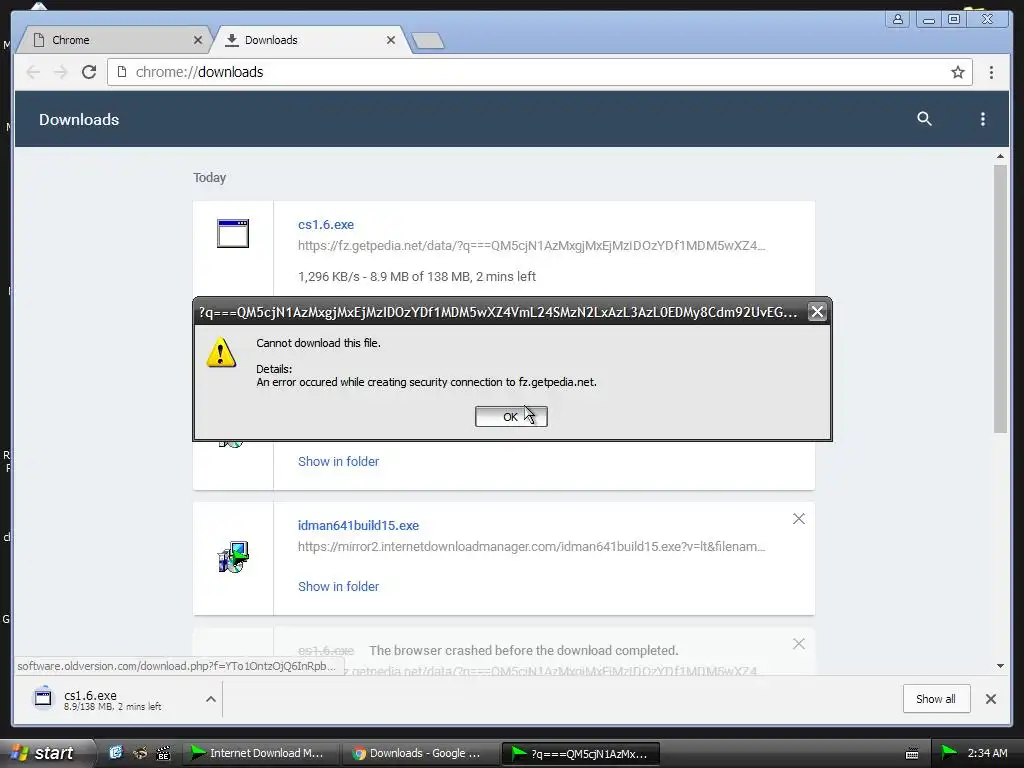Close the download shelf bar
The width and height of the screenshot is (1024, 768).
[x=991, y=699]
